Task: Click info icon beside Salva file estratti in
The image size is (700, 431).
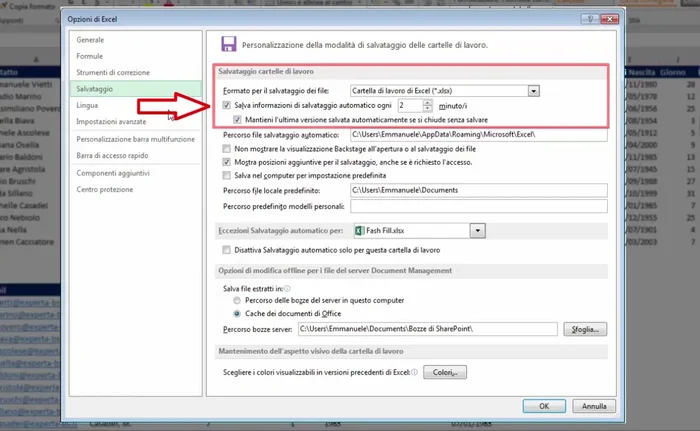Action: 289,287
